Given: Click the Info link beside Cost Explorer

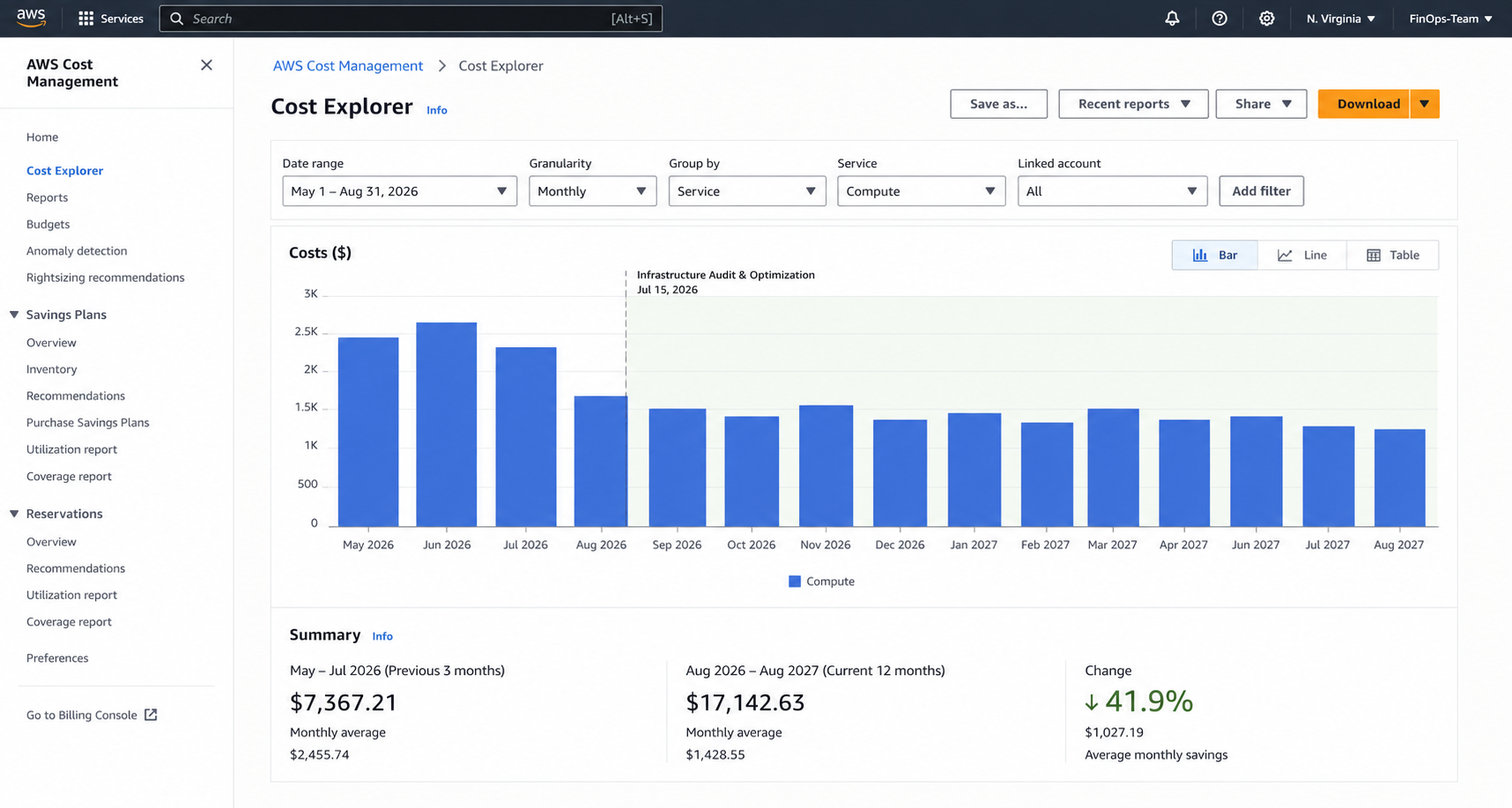Looking at the screenshot, I should tap(437, 110).
